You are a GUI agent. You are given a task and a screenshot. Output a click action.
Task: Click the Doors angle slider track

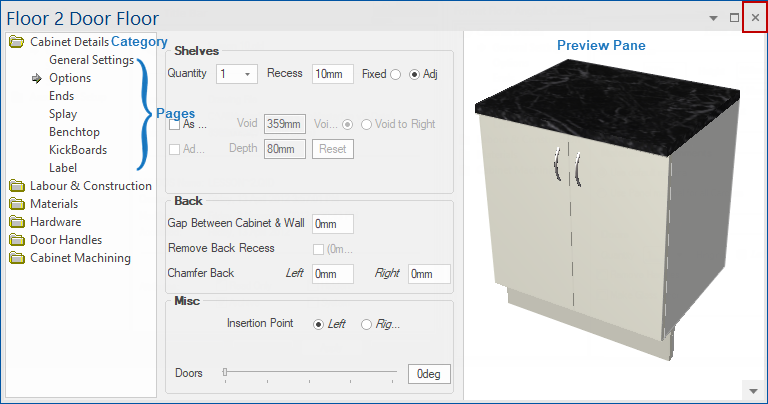310,373
